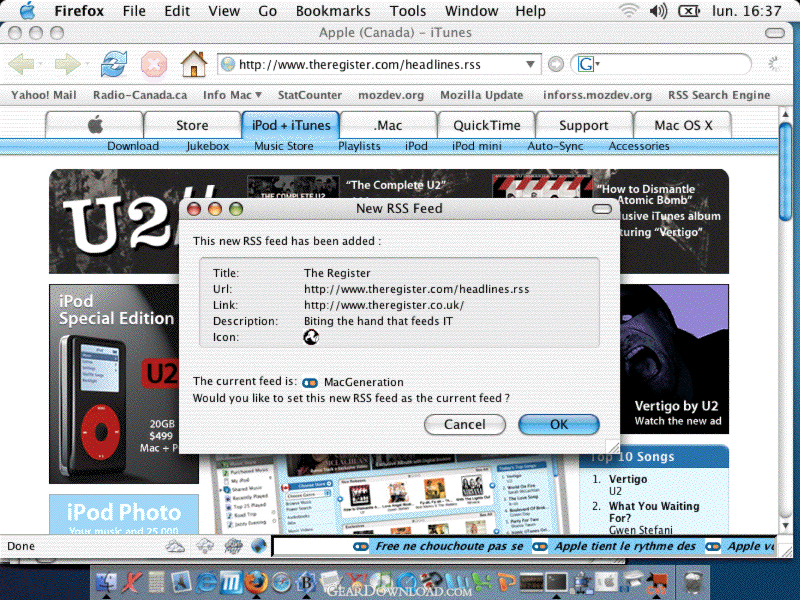Open mozdev.org bookmark

point(391,95)
